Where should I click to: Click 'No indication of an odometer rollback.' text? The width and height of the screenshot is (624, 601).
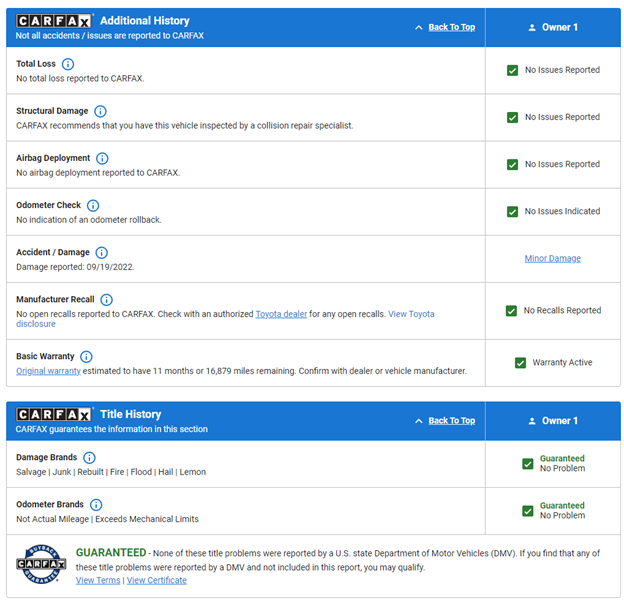pos(89,220)
